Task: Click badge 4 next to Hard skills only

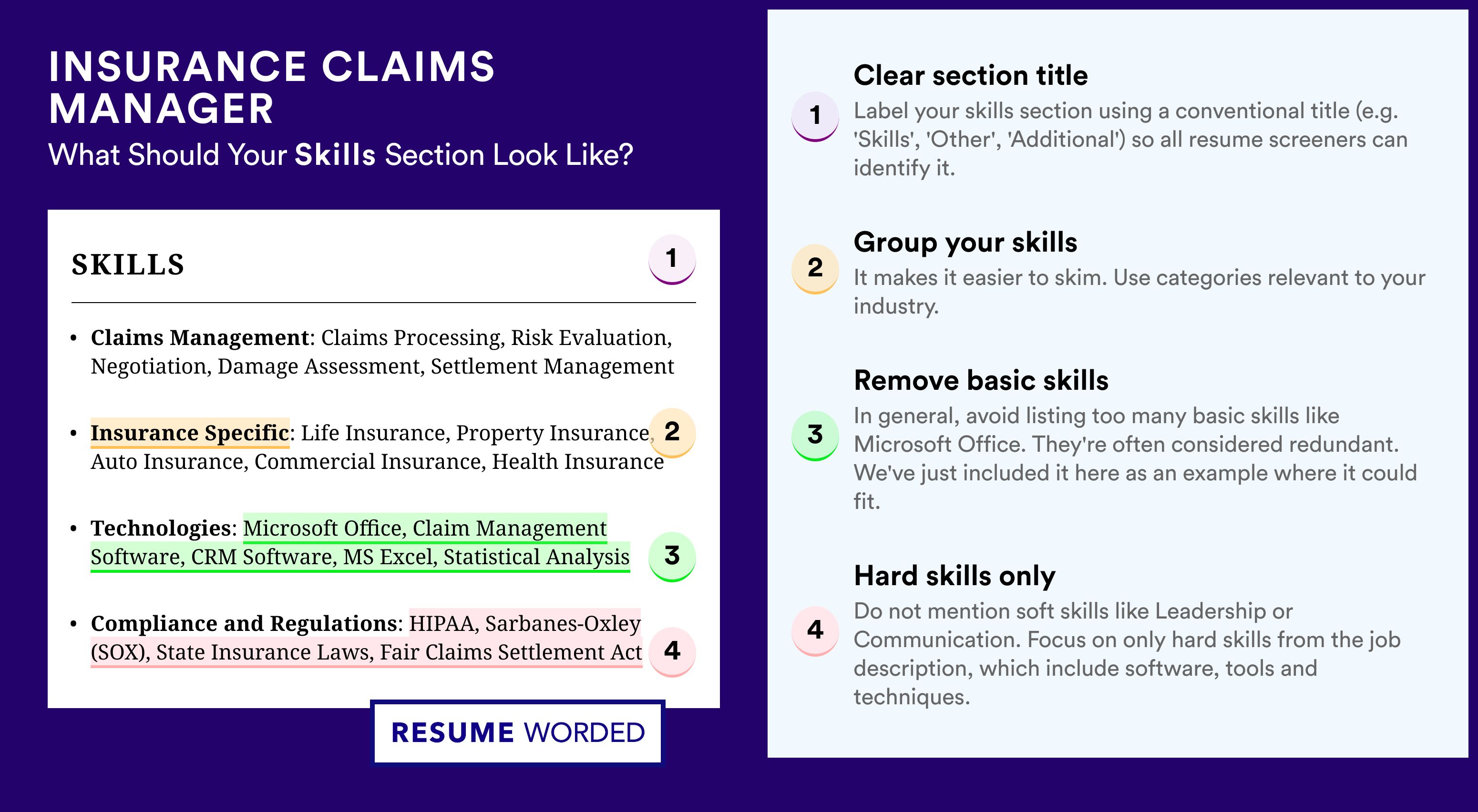Action: click(815, 631)
